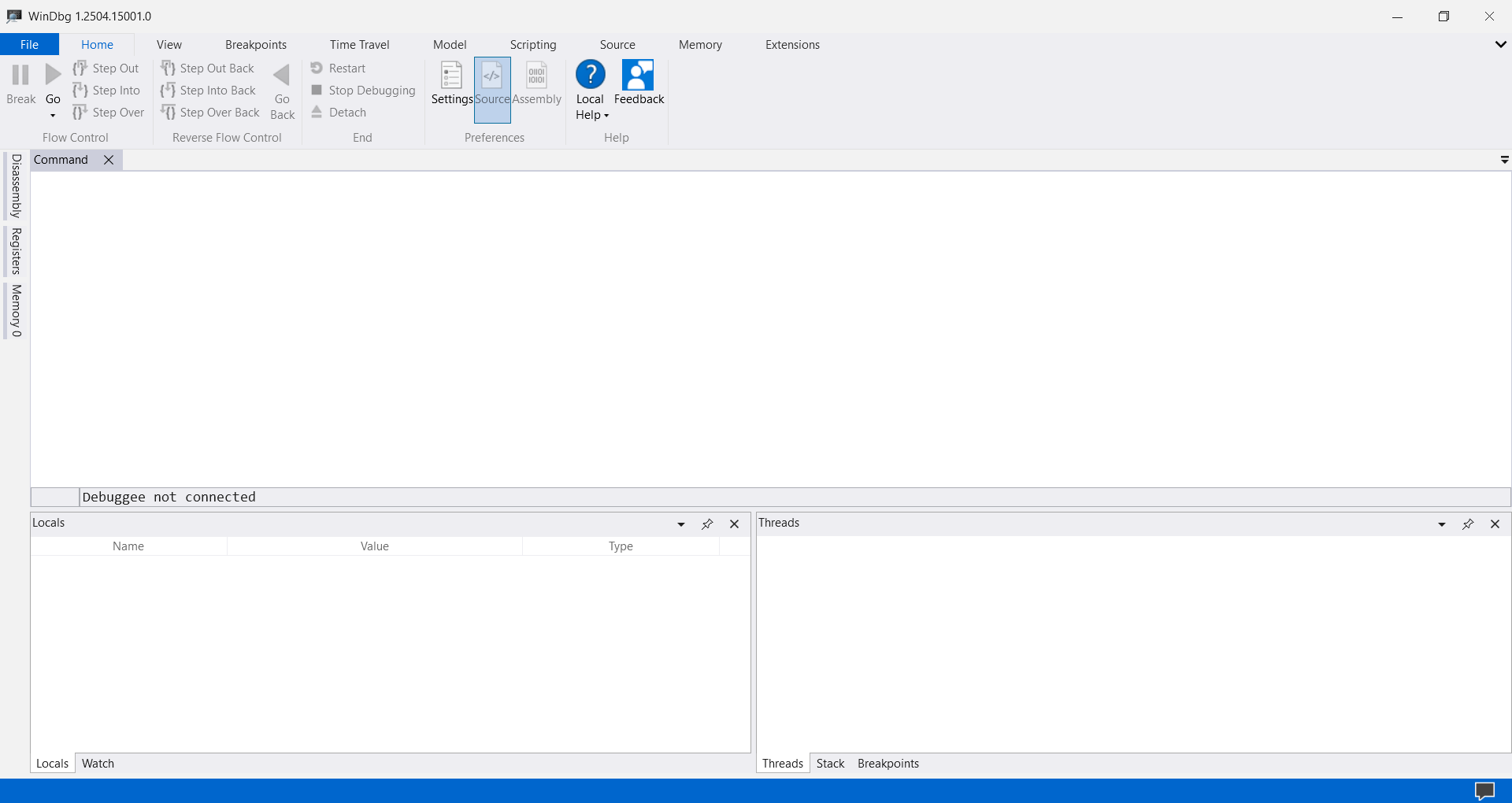Image resolution: width=1512 pixels, height=803 pixels.
Task: Collapse the ribbon with the chevron
Action: point(1500,45)
